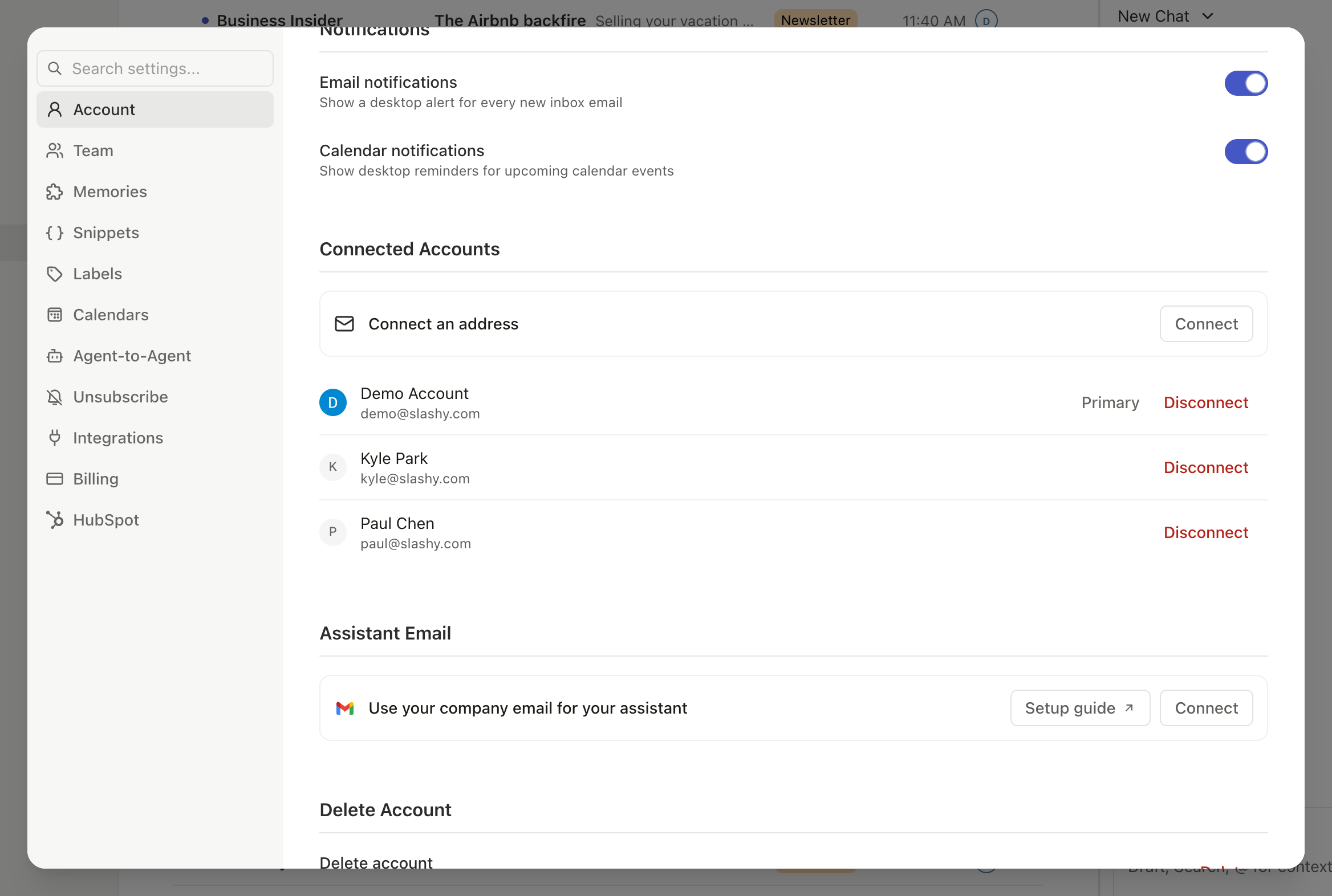Open the Team settings section
Image resolution: width=1332 pixels, height=896 pixels.
pos(155,151)
